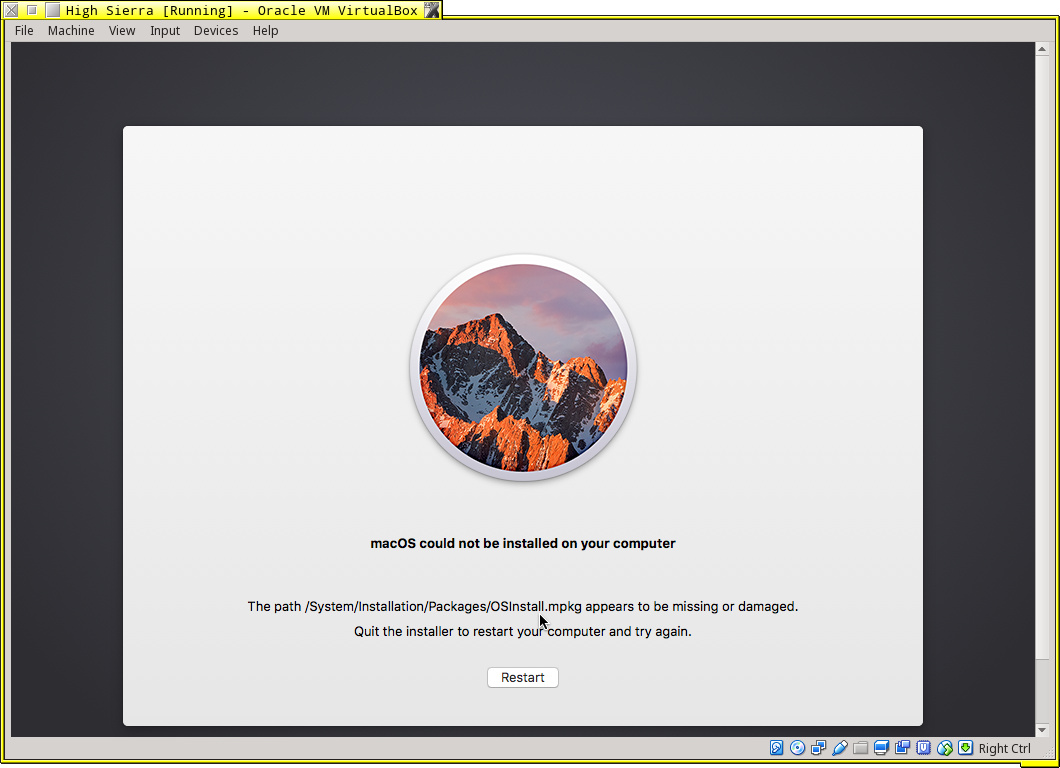Open the Devices menu

216,30
